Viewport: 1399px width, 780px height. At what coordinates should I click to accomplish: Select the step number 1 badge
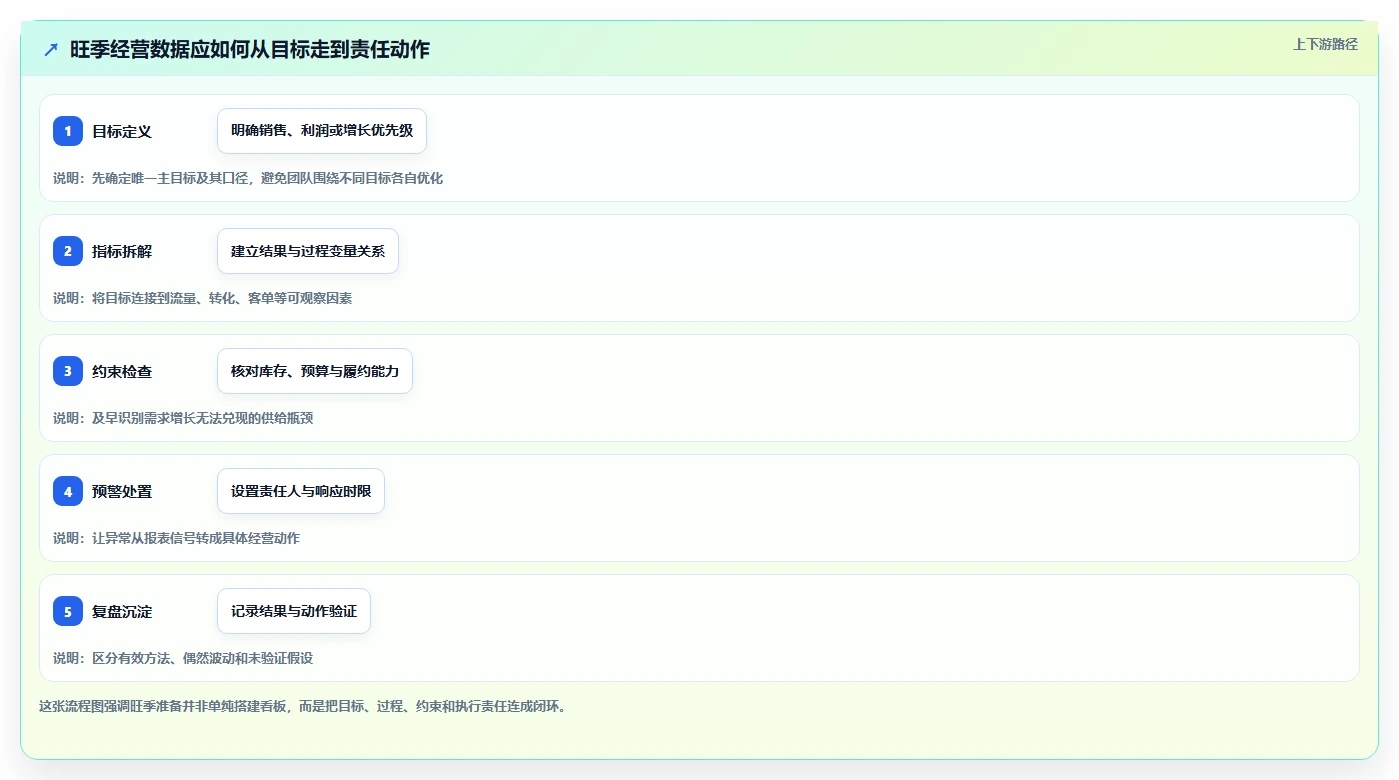click(x=68, y=131)
